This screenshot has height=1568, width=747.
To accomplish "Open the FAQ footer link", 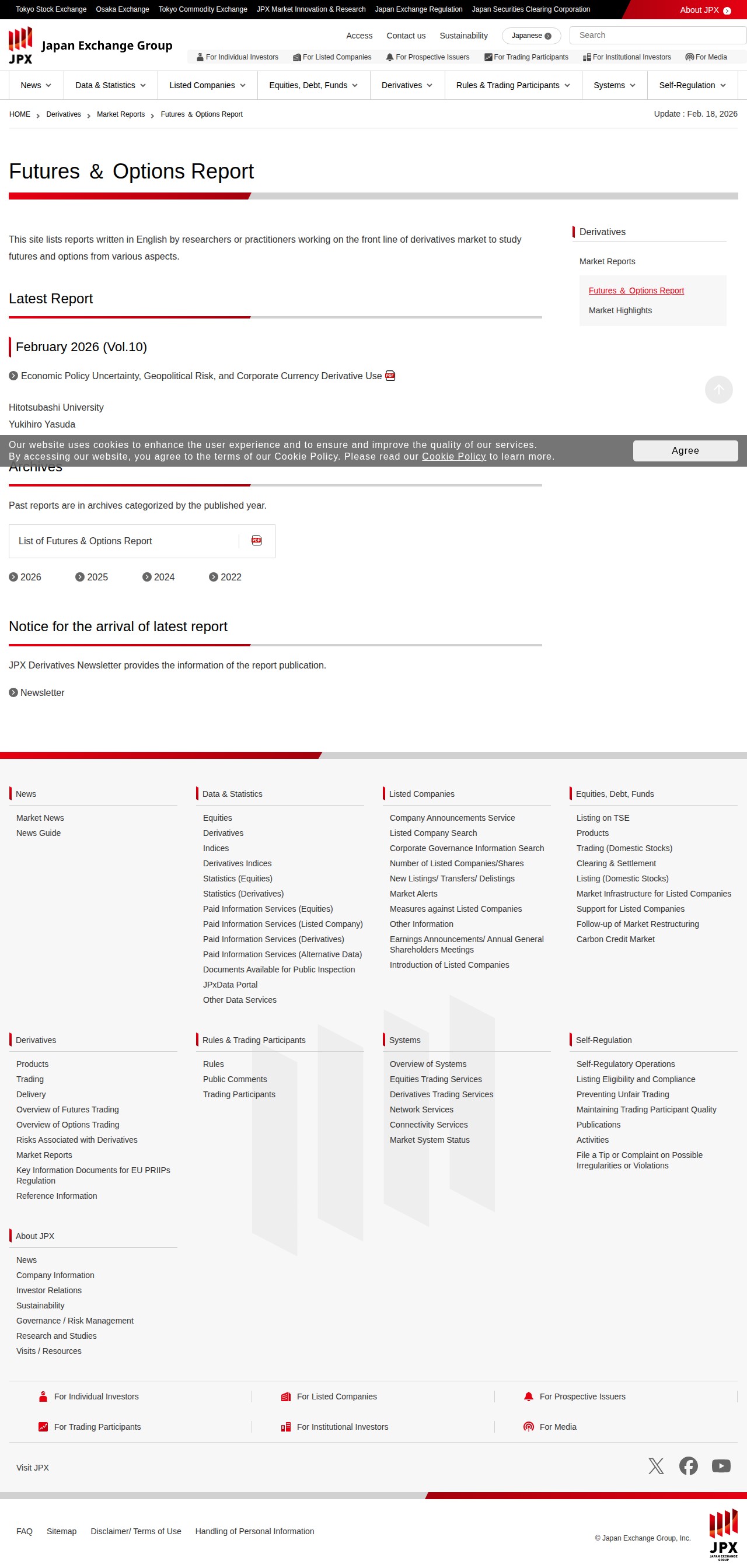I will pyautogui.click(x=25, y=1531).
